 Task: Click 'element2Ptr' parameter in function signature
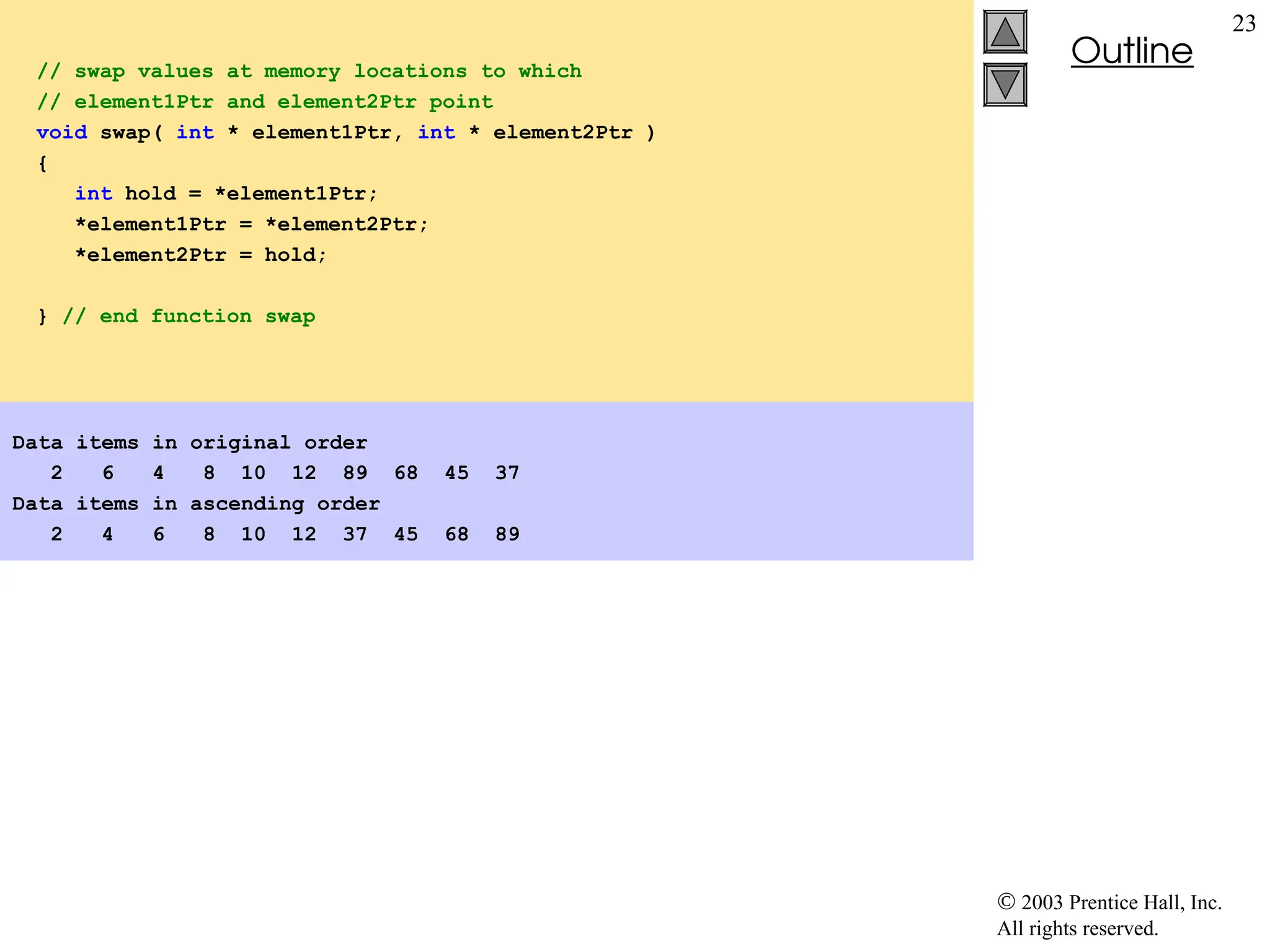[x=562, y=133]
